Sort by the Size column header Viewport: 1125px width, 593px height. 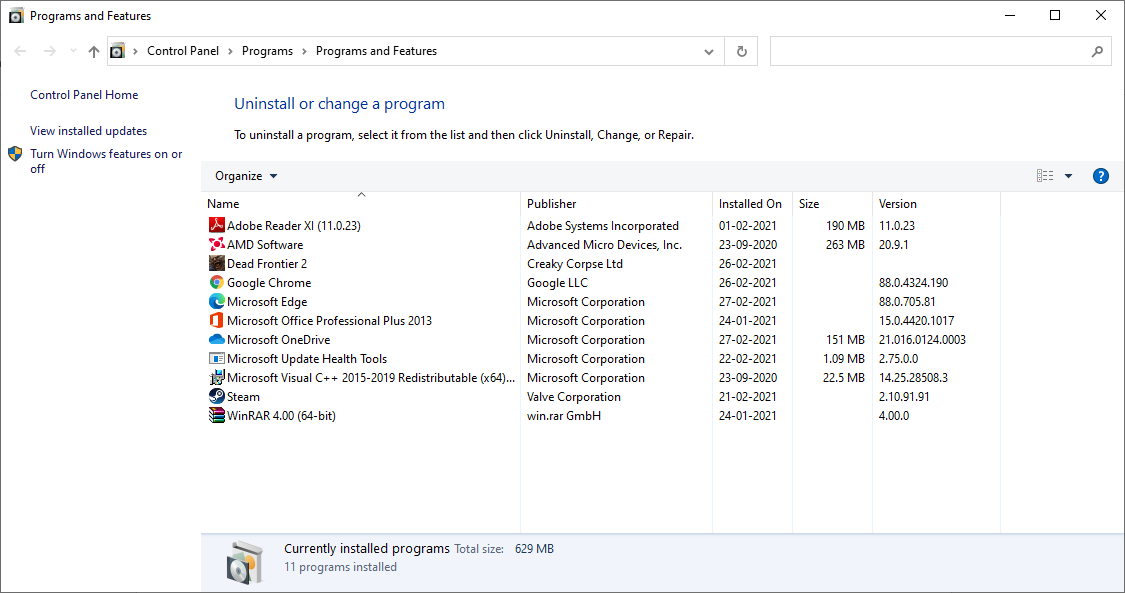(832, 204)
